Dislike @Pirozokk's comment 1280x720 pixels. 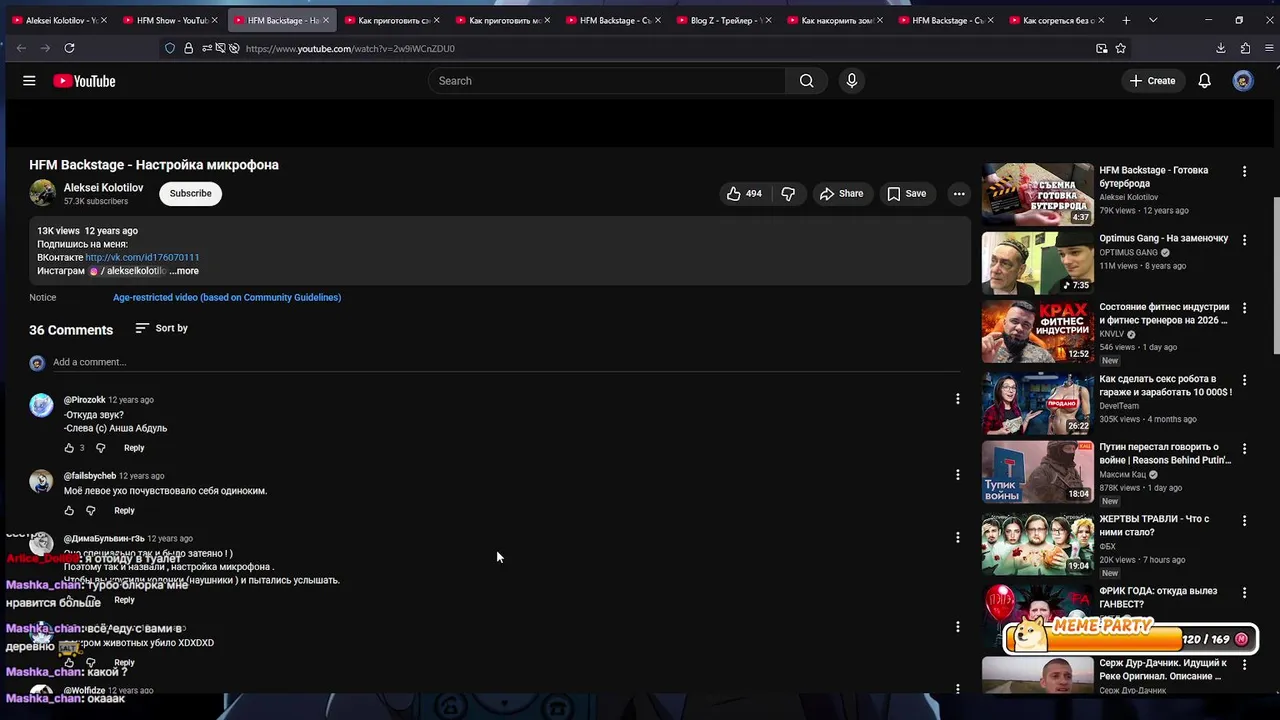[100, 448]
